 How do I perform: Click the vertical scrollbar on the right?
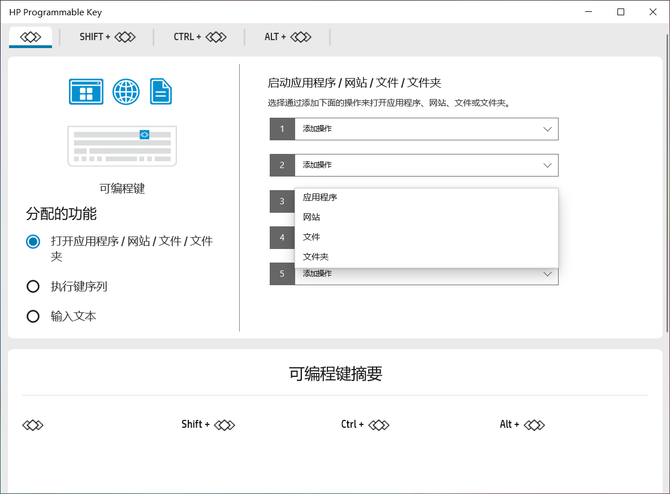pyautogui.click(x=667, y=184)
